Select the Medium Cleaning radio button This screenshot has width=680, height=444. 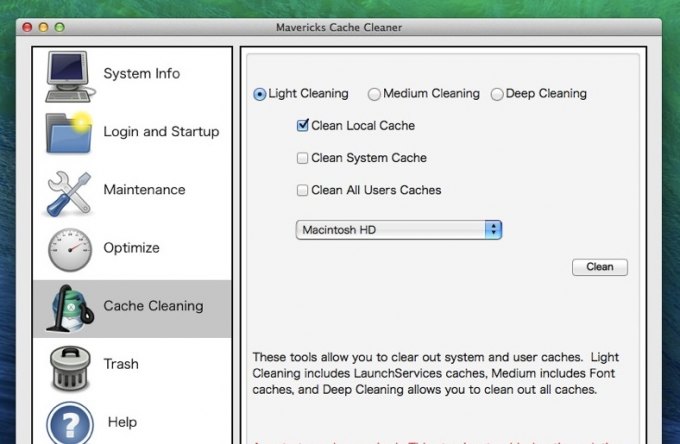point(374,94)
